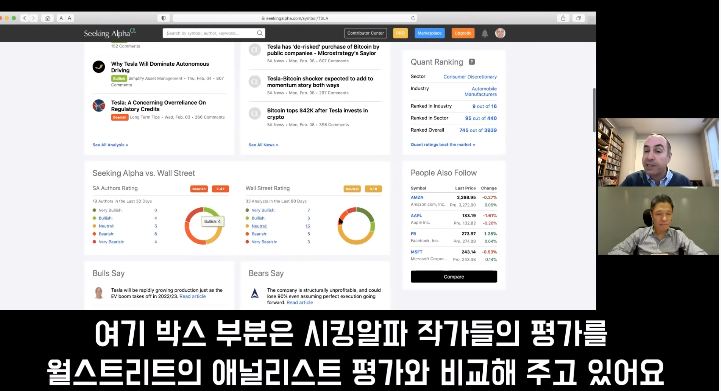The image size is (721, 391).
Task: Open the blue Marketplace button
Action: pos(429,33)
